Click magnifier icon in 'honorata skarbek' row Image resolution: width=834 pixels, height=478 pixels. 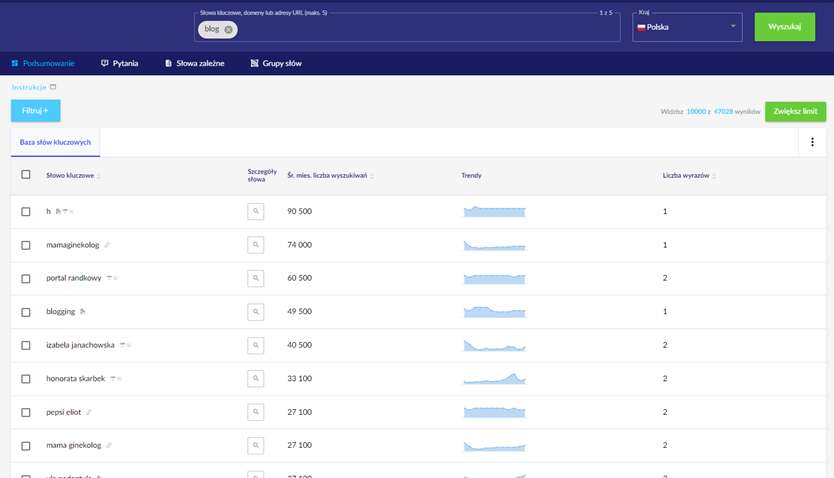(256, 379)
